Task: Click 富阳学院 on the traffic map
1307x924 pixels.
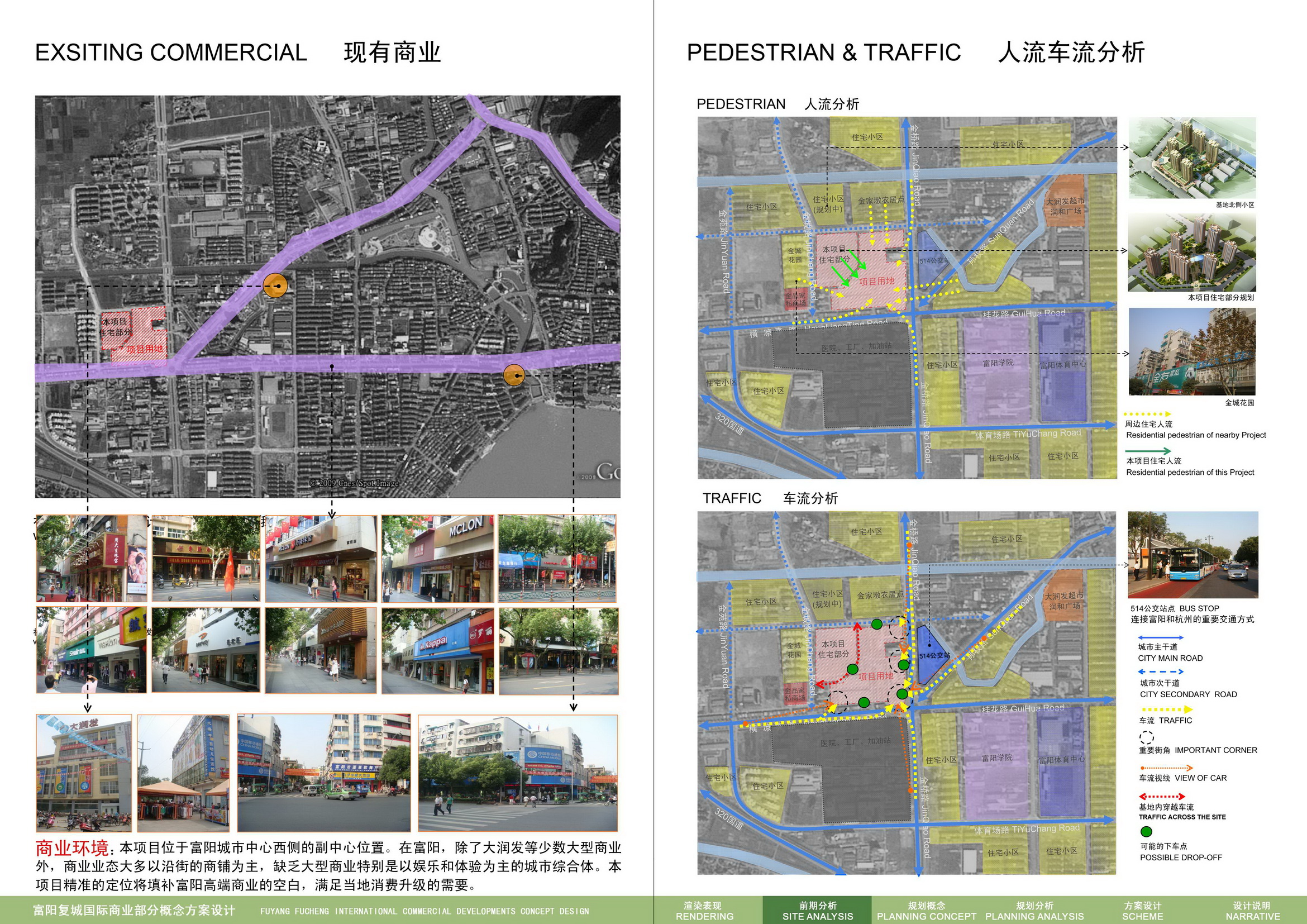Action: [997, 758]
